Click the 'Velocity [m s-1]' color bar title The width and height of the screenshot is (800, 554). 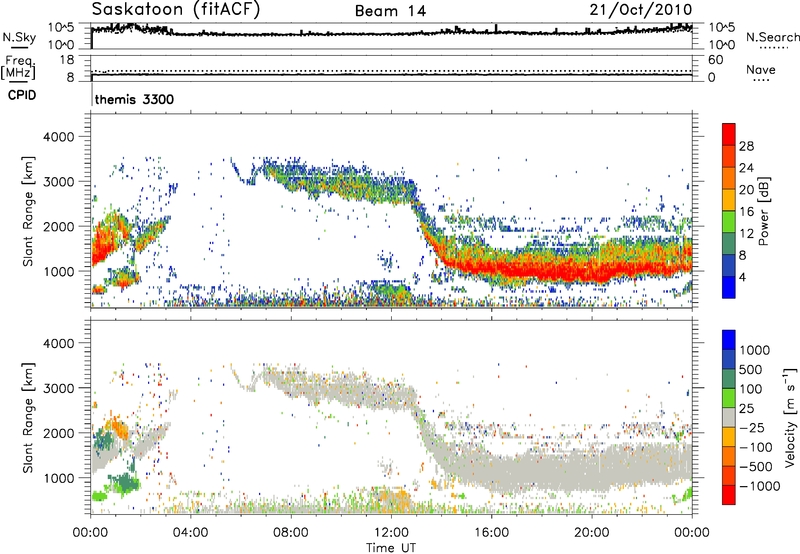click(x=790, y=417)
